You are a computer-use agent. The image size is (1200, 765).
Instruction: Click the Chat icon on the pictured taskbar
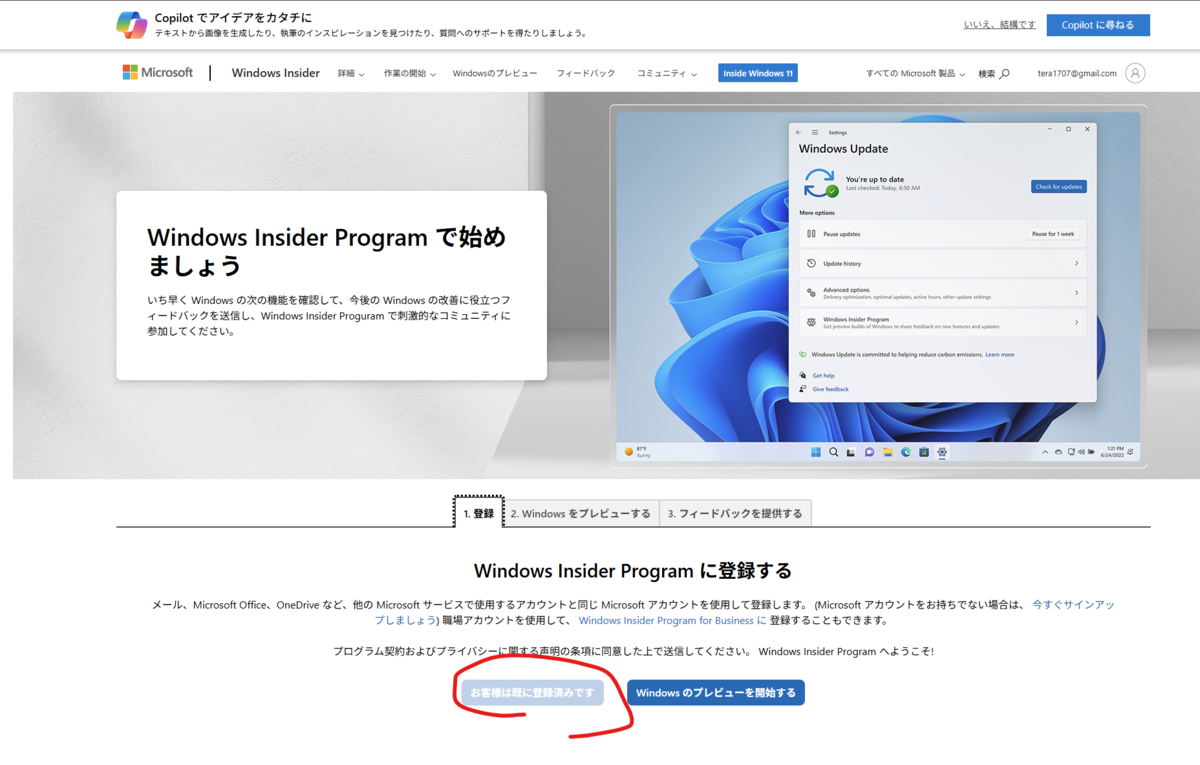(x=869, y=452)
